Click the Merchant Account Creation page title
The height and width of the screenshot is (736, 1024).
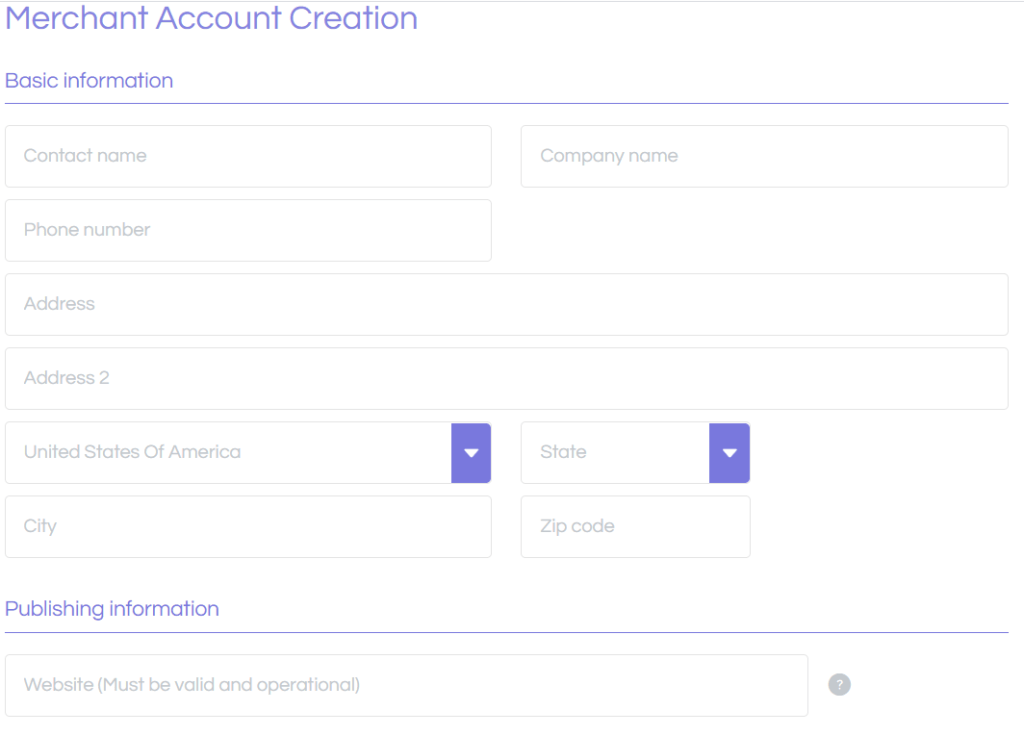pyautogui.click(x=212, y=18)
